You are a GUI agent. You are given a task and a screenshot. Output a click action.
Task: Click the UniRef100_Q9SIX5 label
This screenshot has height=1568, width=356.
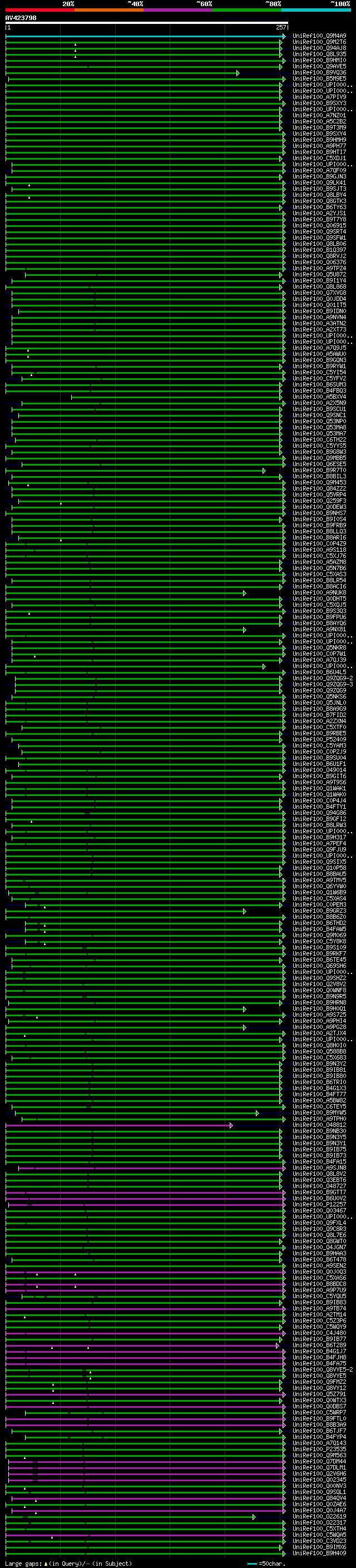(319, 862)
